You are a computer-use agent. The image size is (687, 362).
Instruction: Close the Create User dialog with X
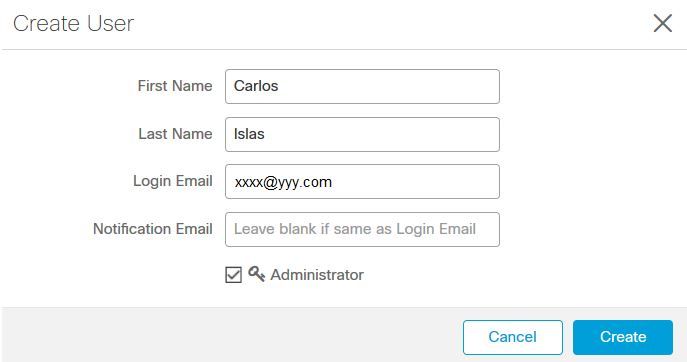point(662,23)
